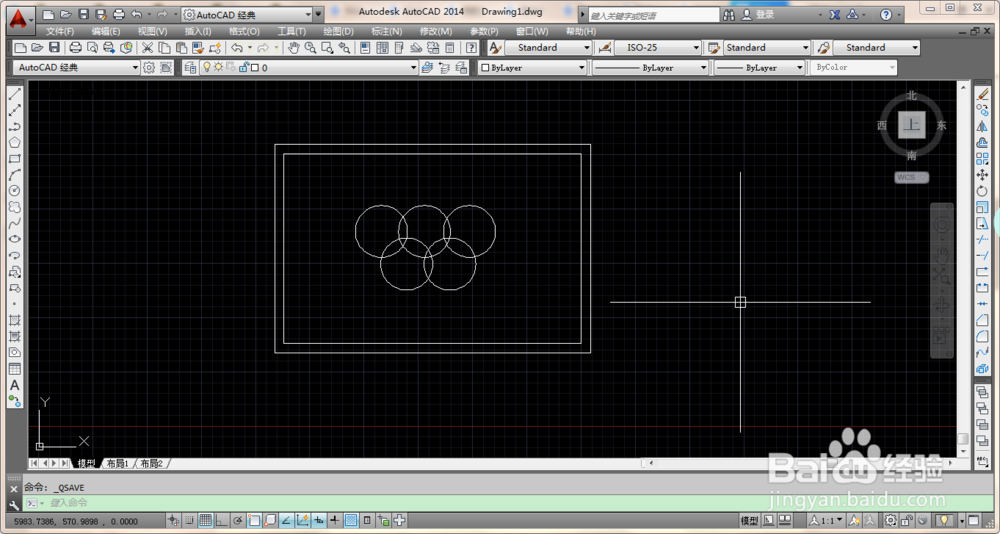1000x534 pixels.
Task: Select the Rotate modify tool
Action: 982,191
